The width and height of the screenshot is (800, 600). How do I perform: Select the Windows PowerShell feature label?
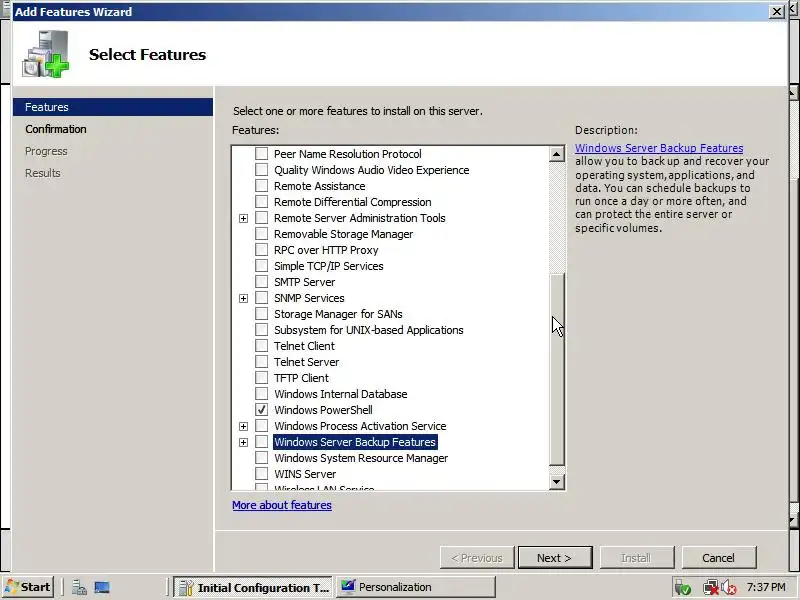(x=323, y=410)
